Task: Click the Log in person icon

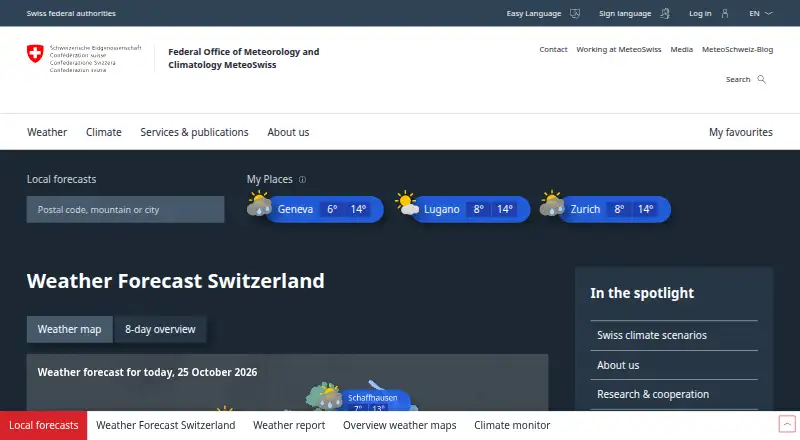Action: click(724, 14)
